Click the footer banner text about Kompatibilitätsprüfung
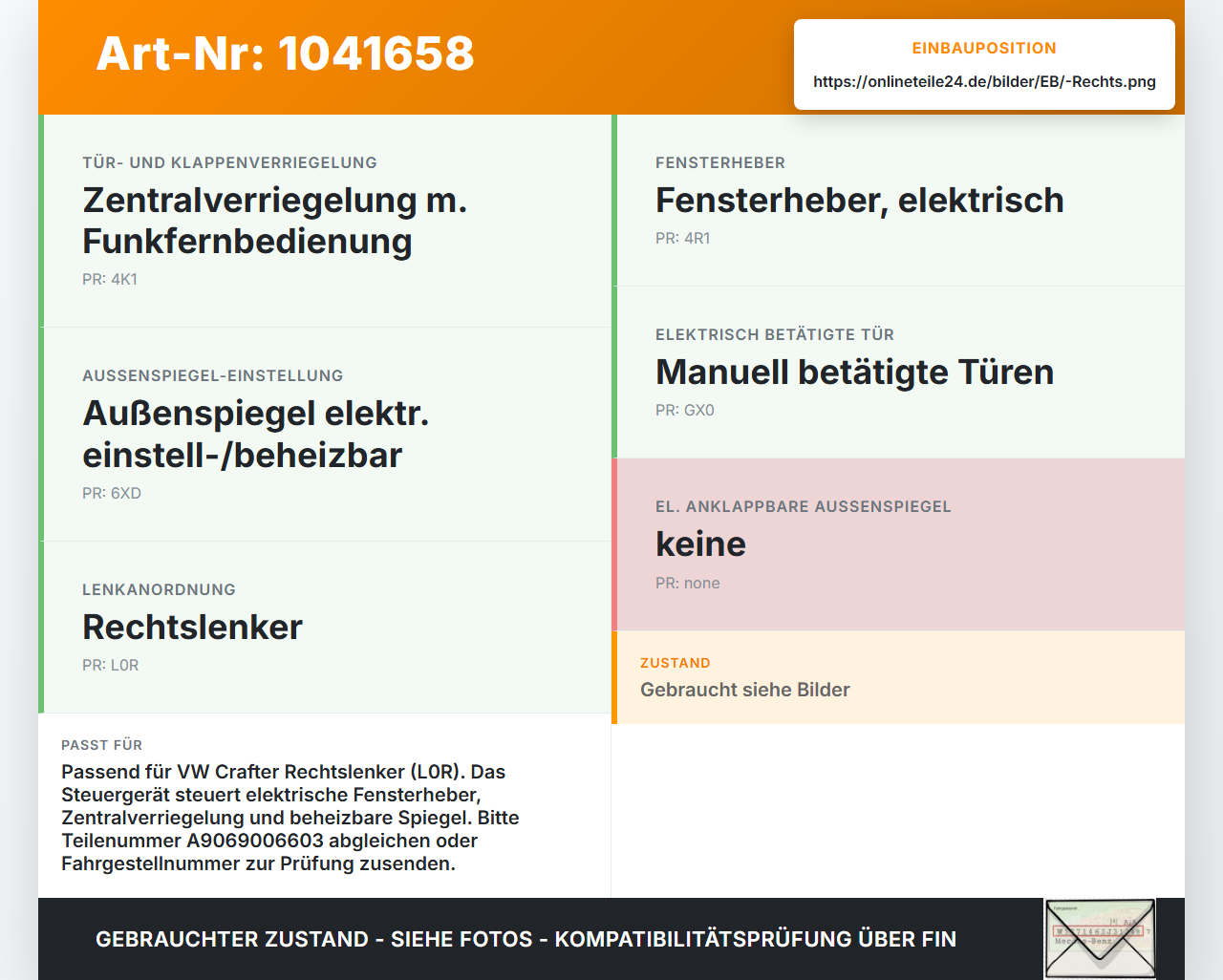The image size is (1223, 980). coord(526,939)
